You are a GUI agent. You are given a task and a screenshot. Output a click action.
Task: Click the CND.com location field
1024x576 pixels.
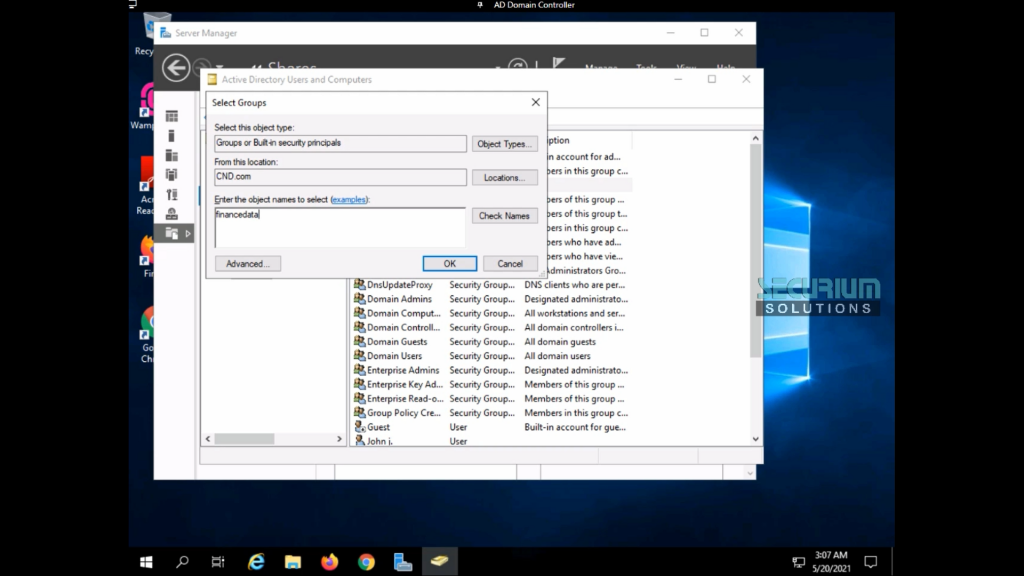coord(340,177)
